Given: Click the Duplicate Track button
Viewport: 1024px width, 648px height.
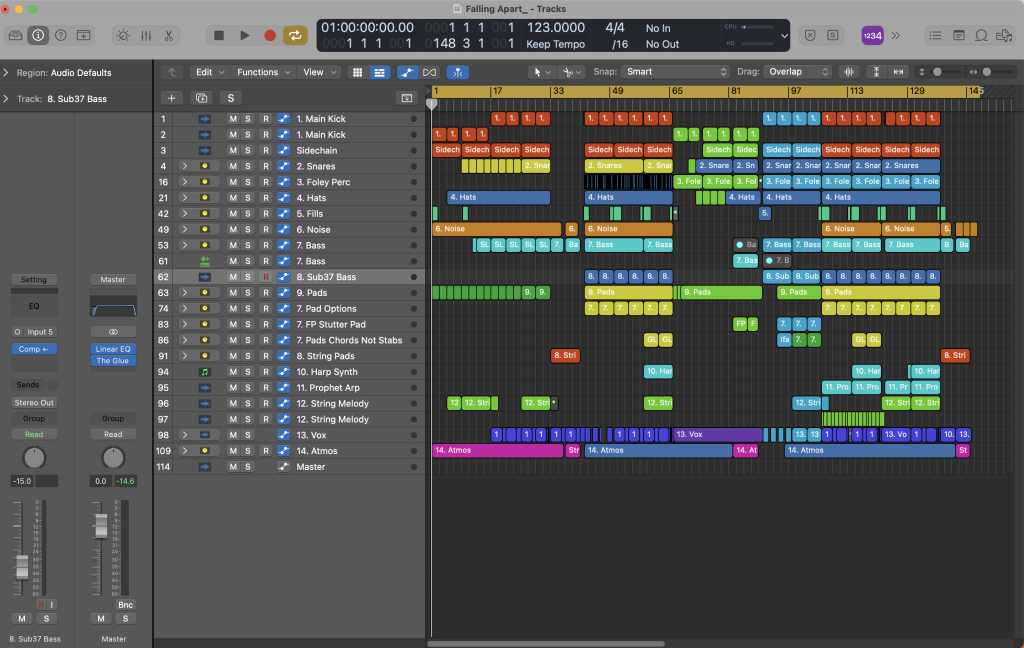Looking at the screenshot, I should (202, 98).
